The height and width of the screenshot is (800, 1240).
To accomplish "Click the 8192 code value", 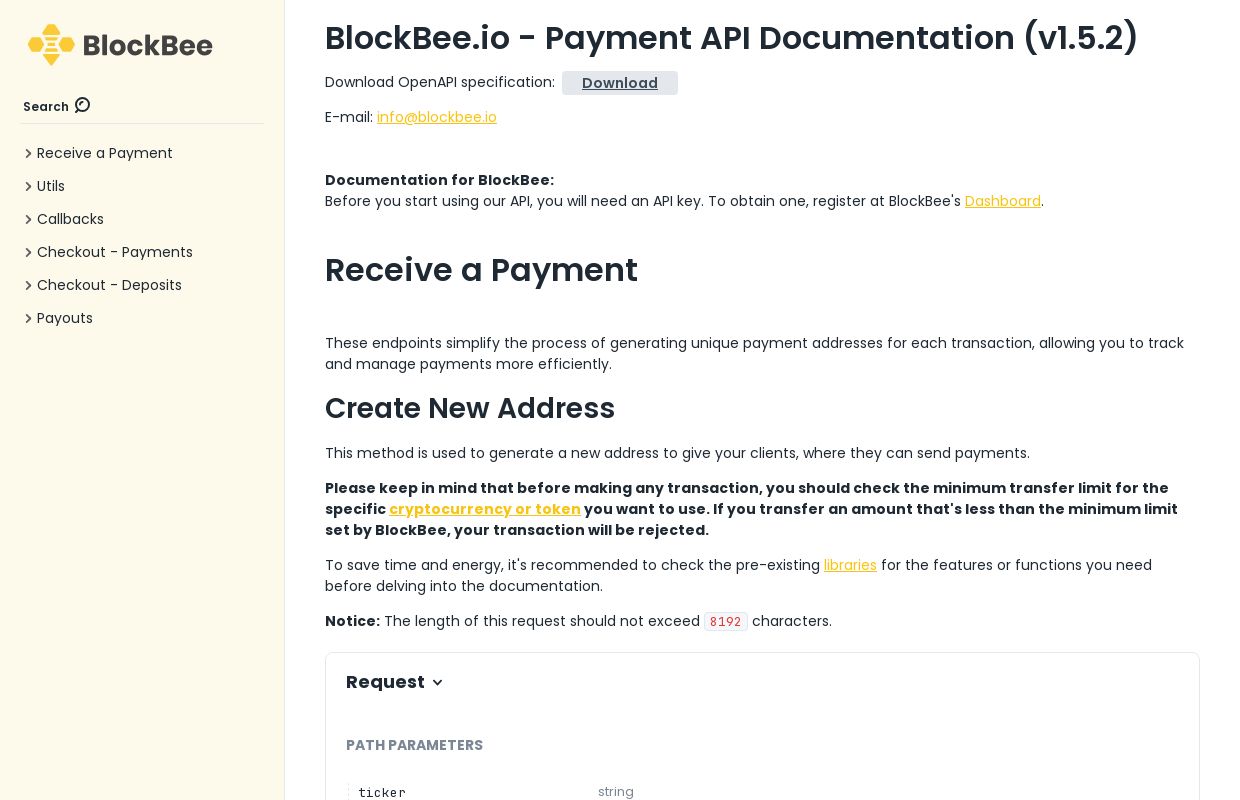I will click(726, 621).
